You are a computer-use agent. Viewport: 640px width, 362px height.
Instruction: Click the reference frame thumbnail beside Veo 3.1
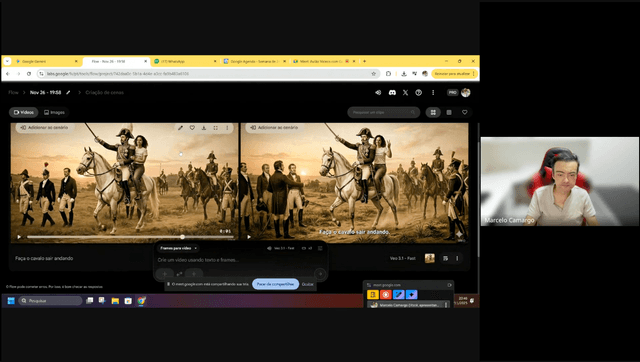(x=429, y=258)
